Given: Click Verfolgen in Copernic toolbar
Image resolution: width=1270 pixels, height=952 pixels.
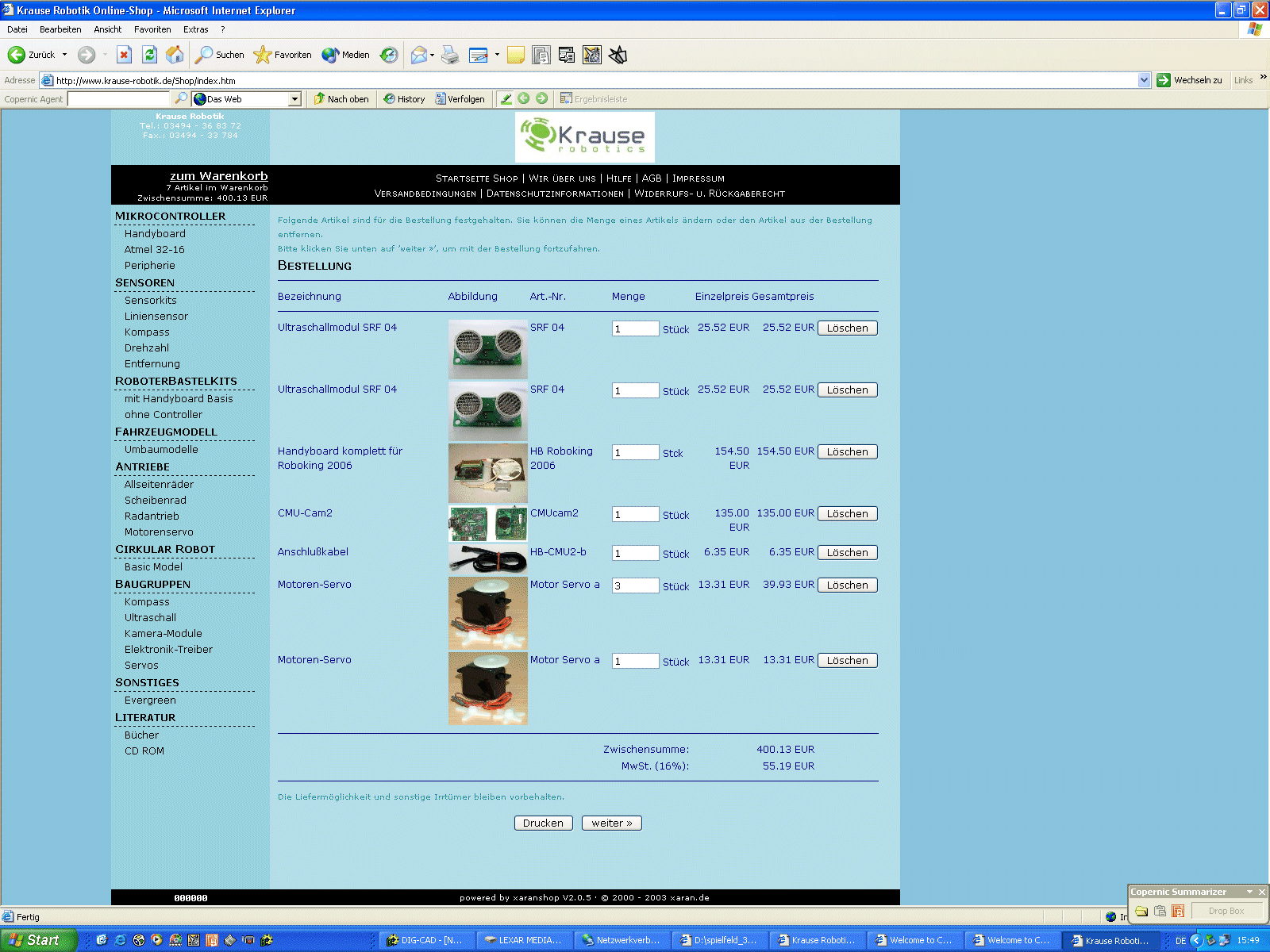Looking at the screenshot, I should coord(460,99).
